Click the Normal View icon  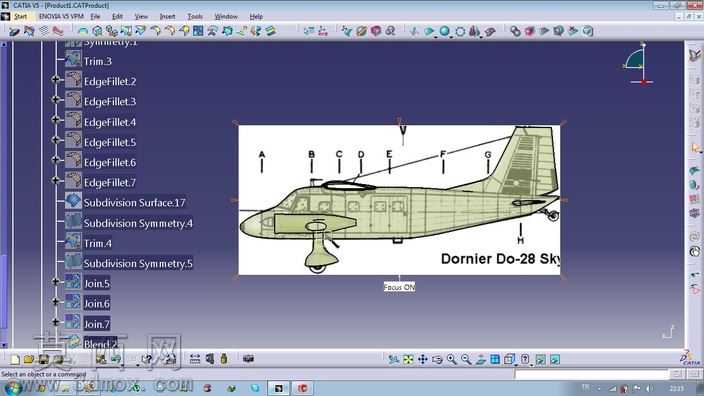480,360
